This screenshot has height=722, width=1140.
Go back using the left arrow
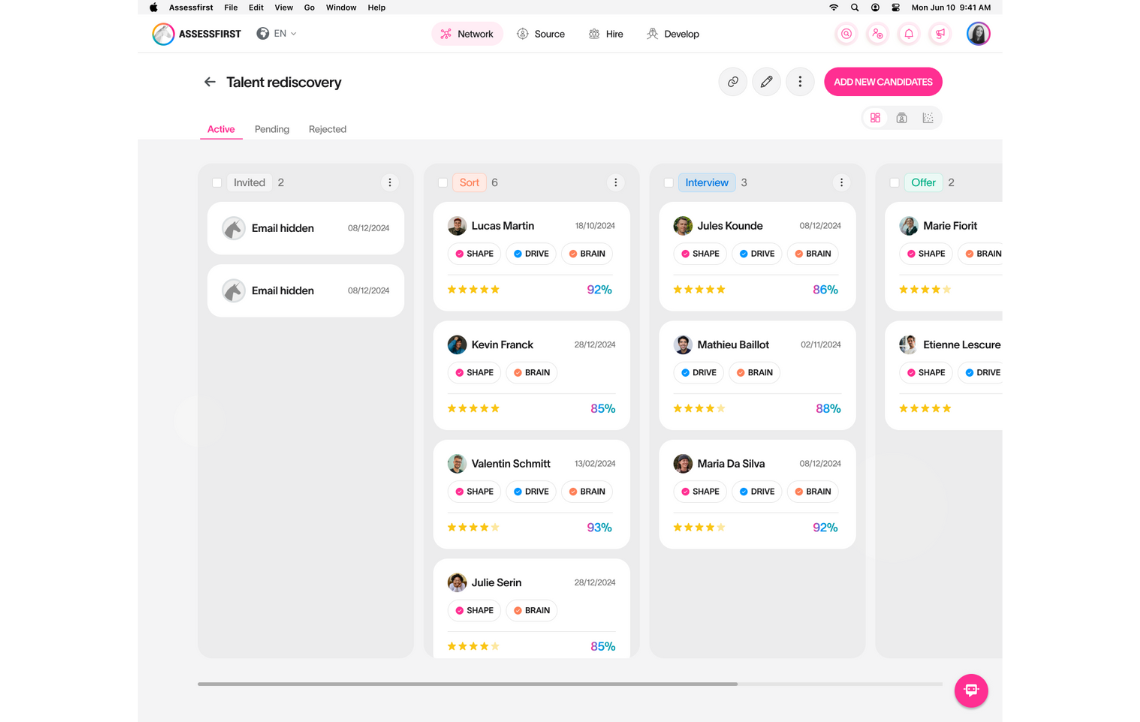point(210,82)
